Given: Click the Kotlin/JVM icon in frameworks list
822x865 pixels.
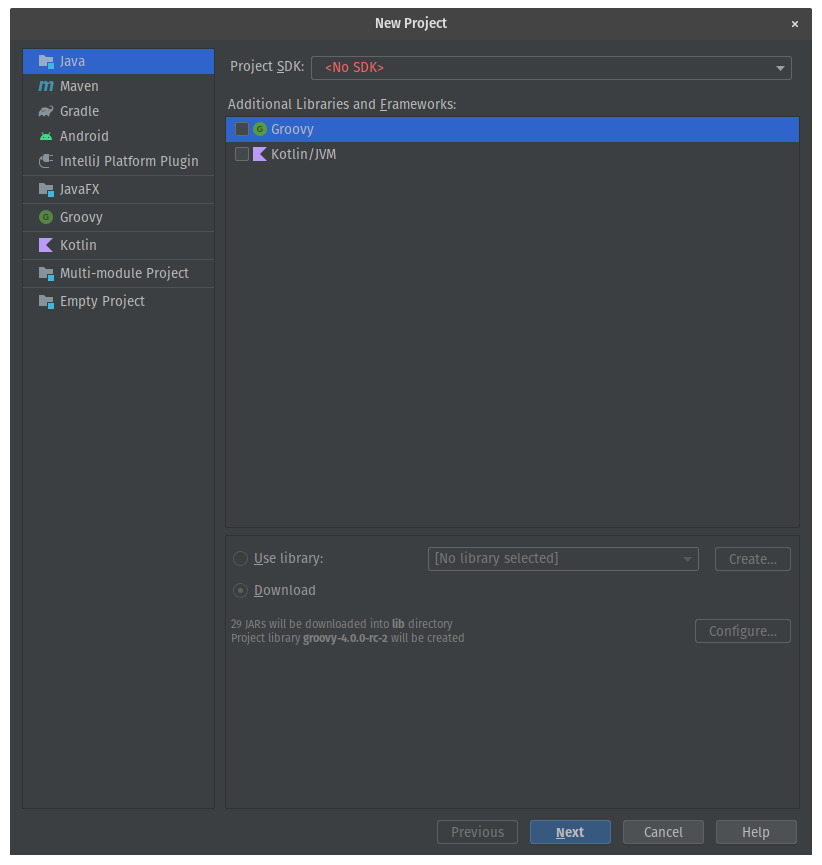Looking at the screenshot, I should tap(260, 154).
